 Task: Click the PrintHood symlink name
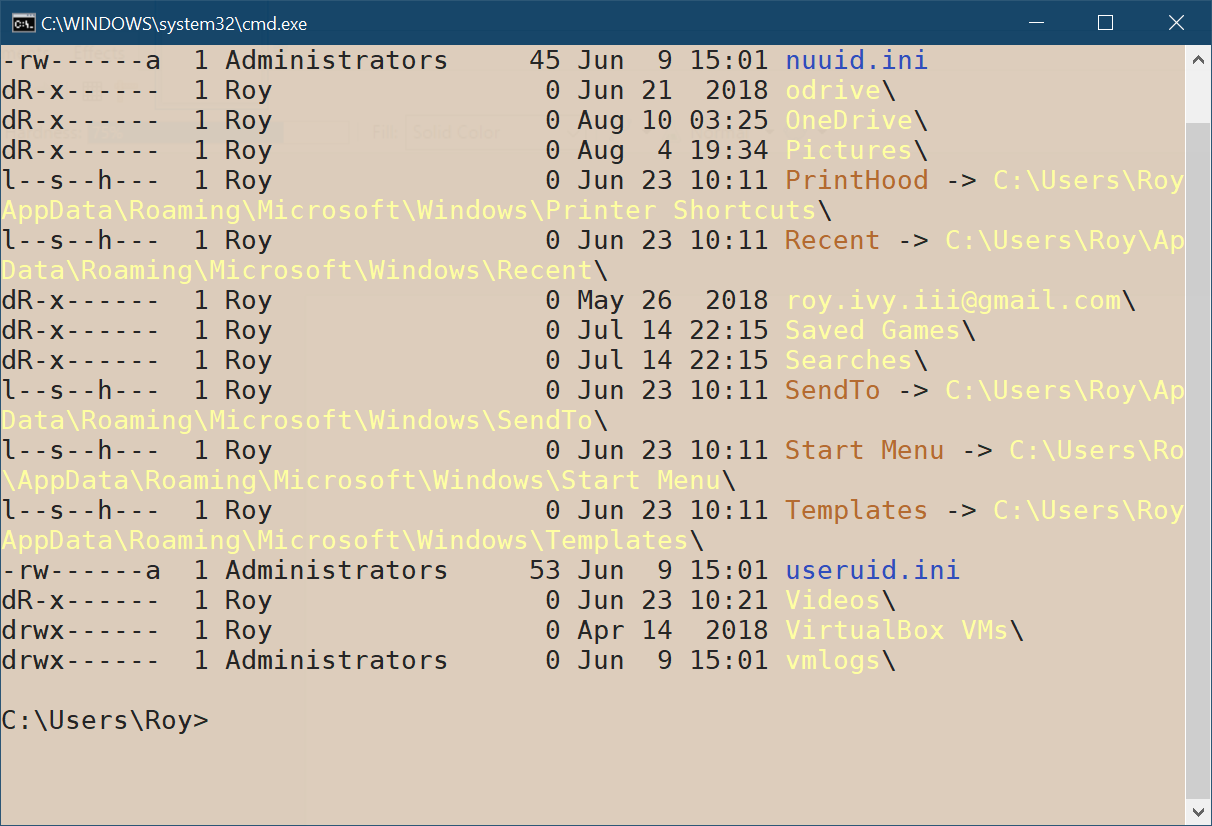(x=856, y=180)
